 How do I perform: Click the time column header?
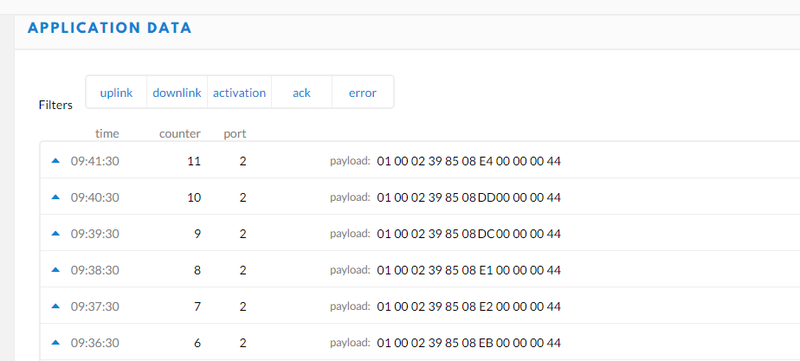pos(107,134)
